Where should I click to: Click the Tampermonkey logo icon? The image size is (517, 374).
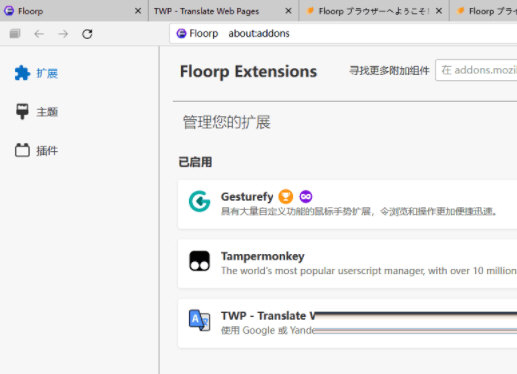[x=199, y=261]
